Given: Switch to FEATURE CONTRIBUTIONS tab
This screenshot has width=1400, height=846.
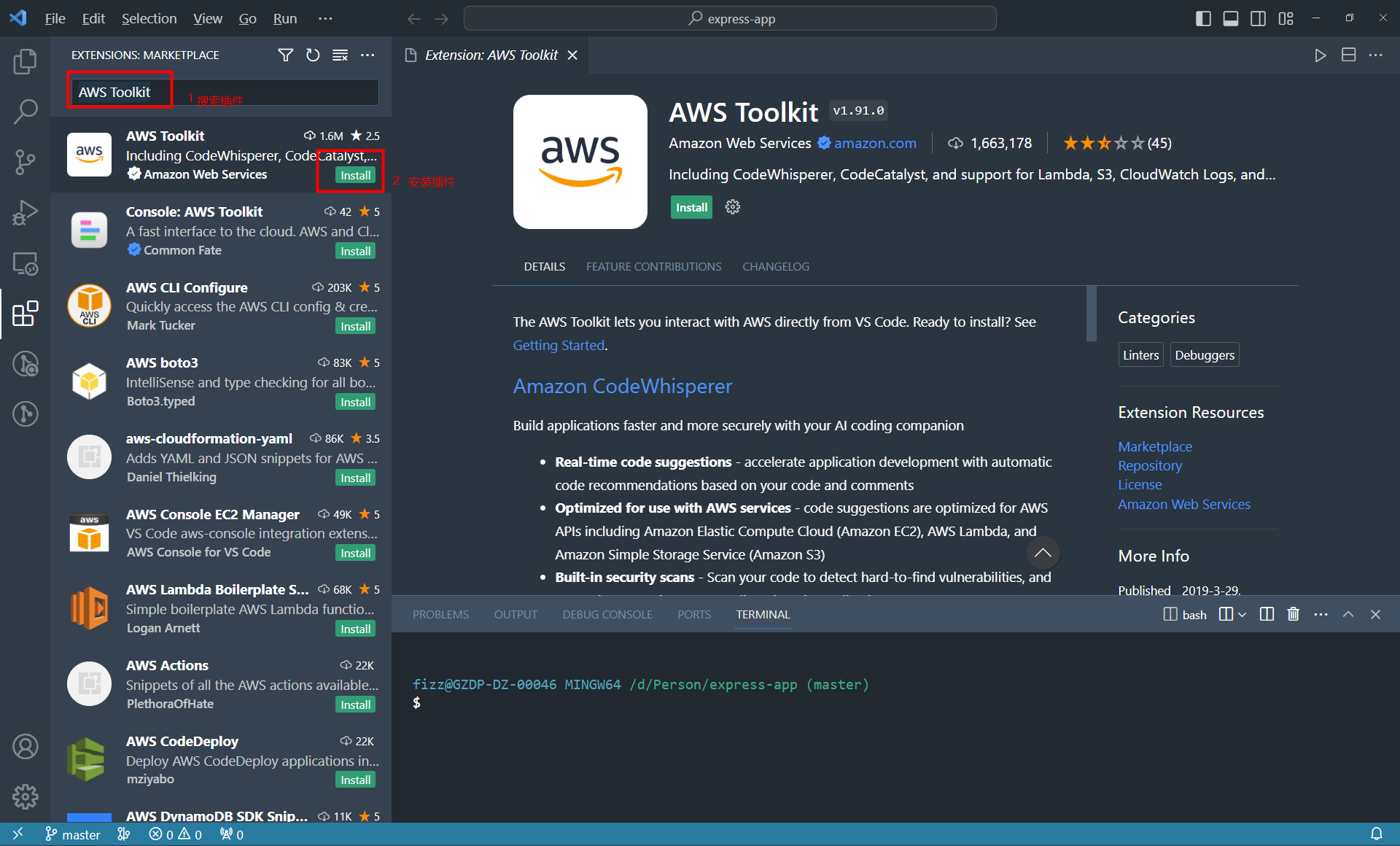Looking at the screenshot, I should tap(654, 267).
